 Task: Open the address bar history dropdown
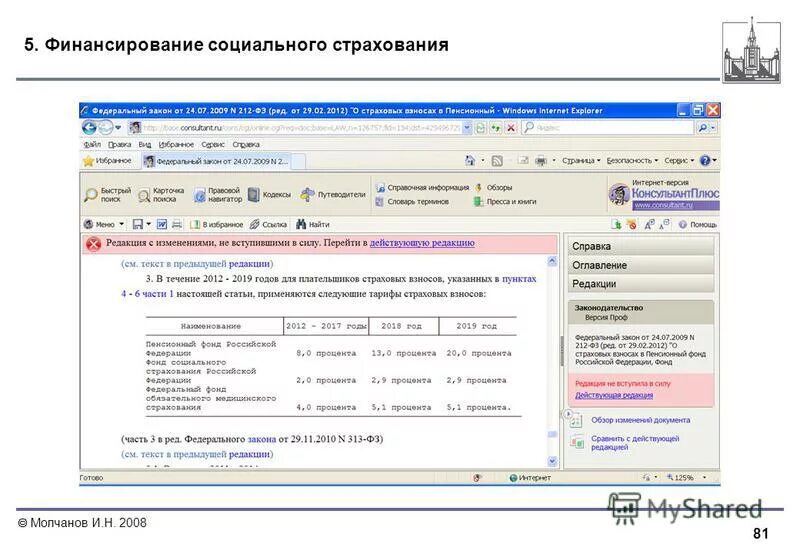(467, 128)
